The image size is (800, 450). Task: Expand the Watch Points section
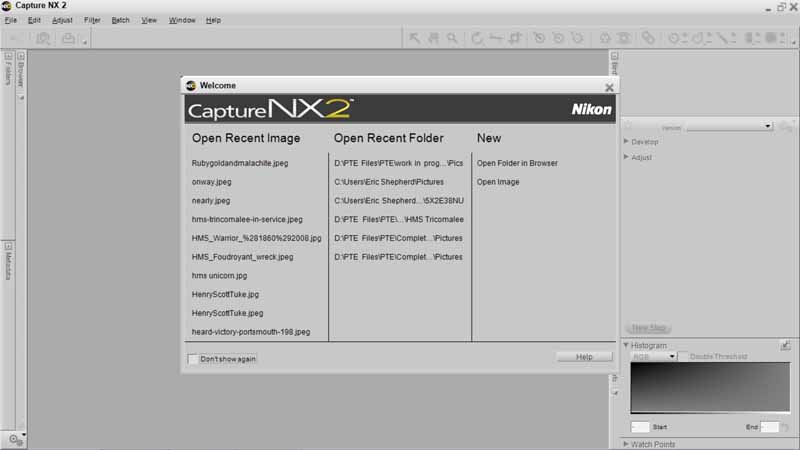(x=626, y=444)
